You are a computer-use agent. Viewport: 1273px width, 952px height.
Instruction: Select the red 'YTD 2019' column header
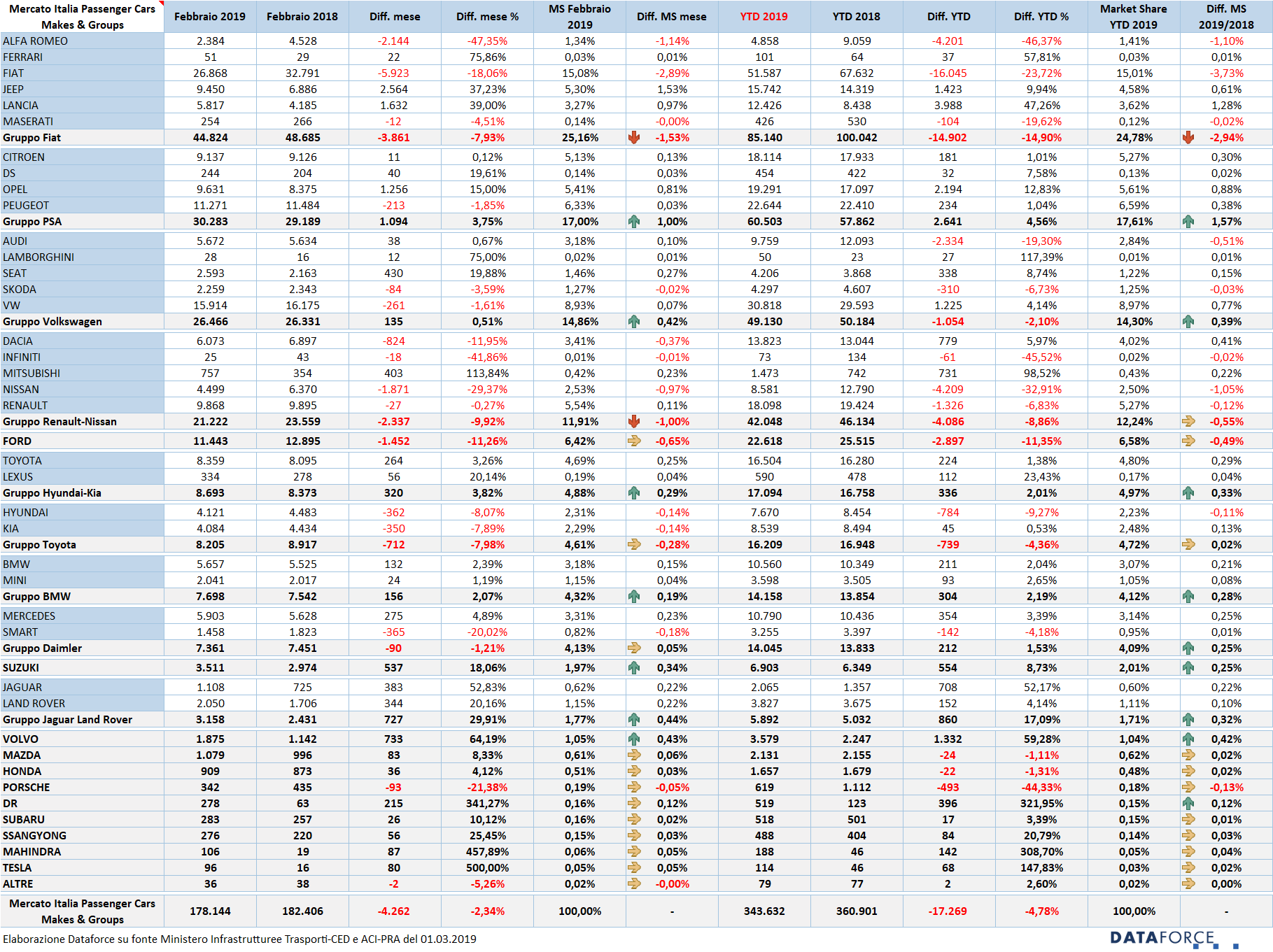coord(764,17)
